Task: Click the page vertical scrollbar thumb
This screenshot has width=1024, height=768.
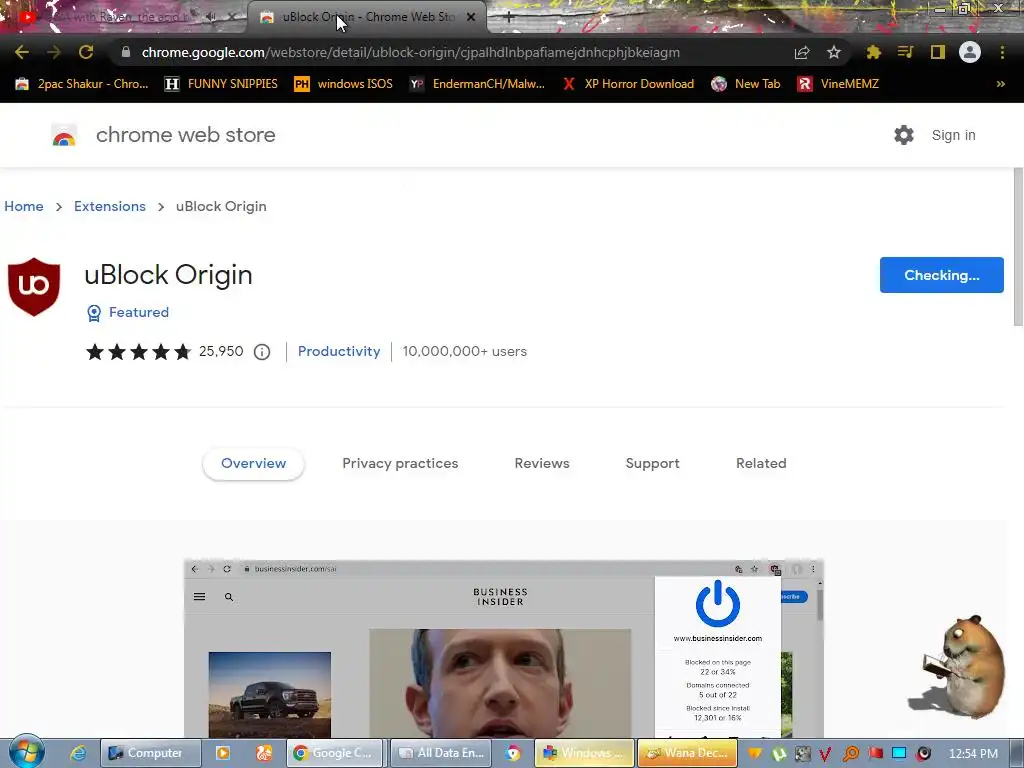Action: [x=1018, y=247]
